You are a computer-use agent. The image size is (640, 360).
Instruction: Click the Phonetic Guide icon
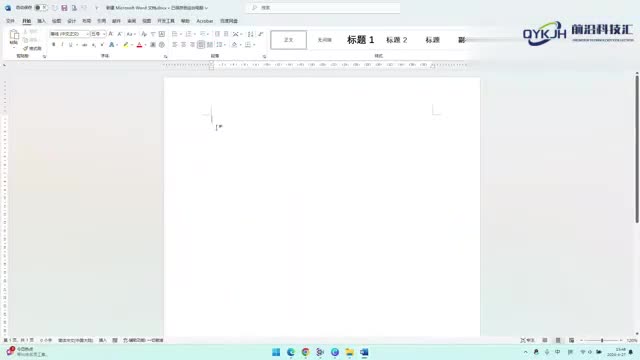pyautogui.click(x=153, y=34)
